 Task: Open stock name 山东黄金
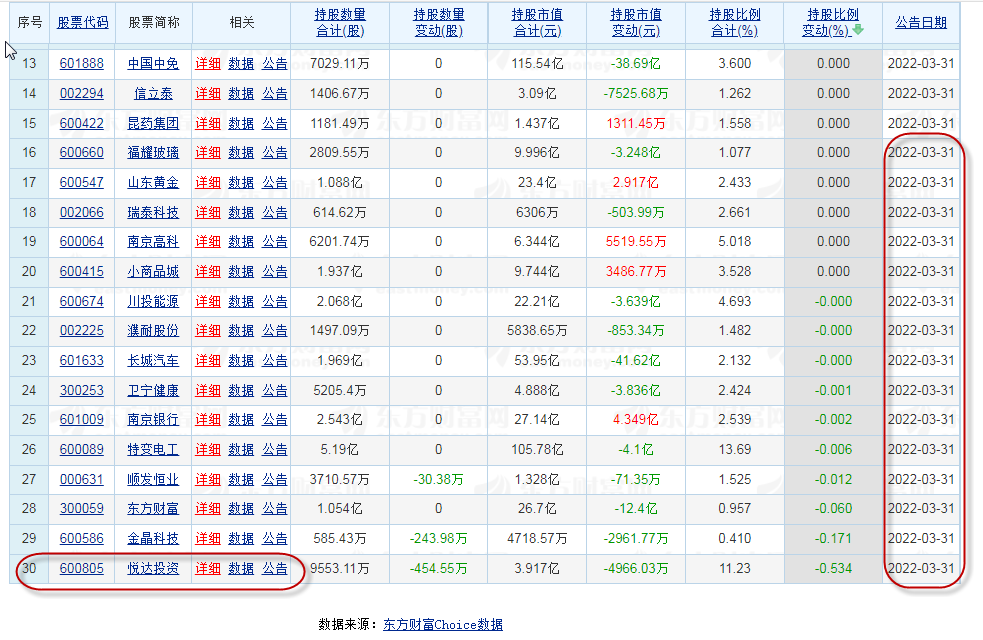coord(153,183)
